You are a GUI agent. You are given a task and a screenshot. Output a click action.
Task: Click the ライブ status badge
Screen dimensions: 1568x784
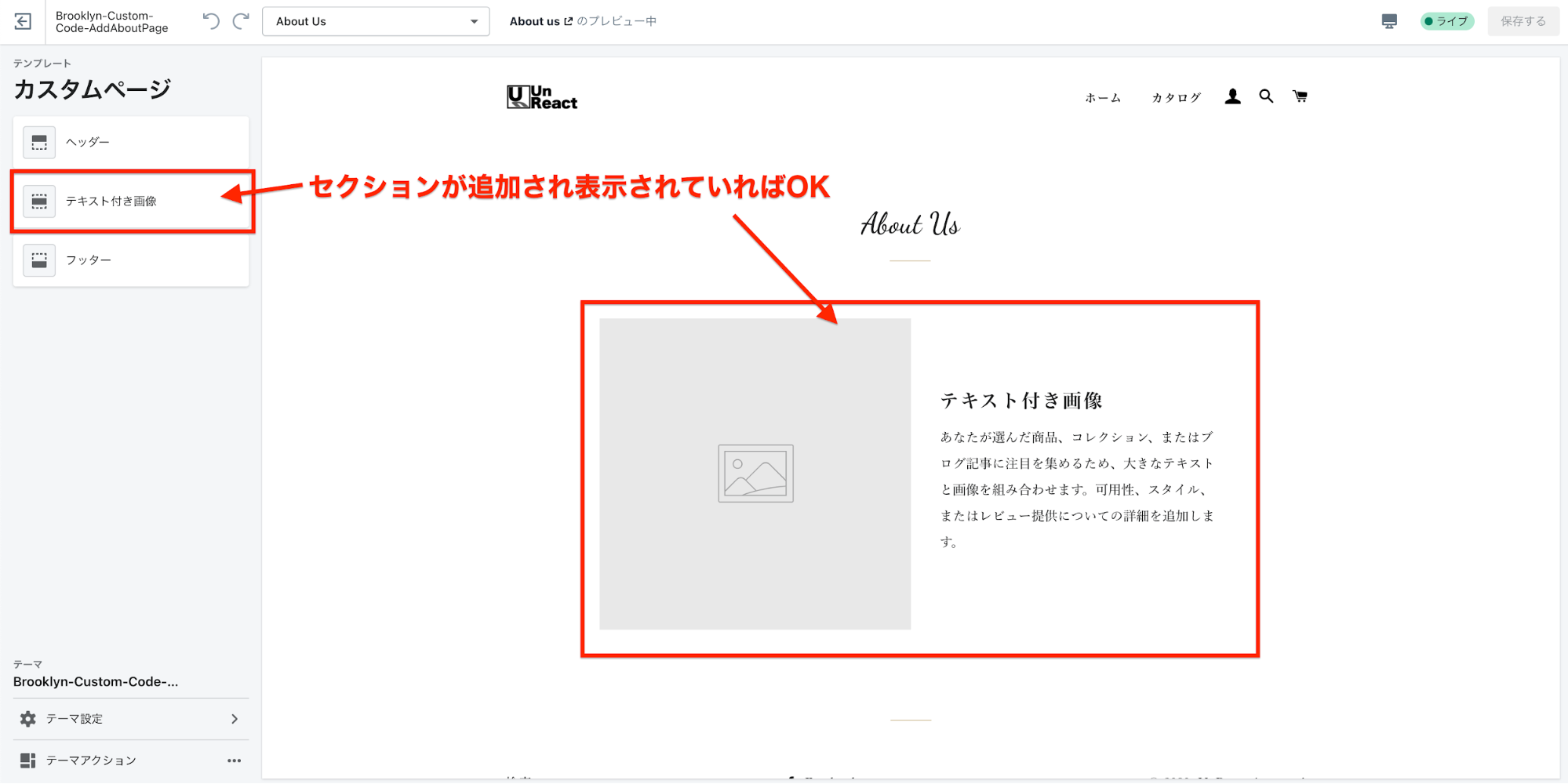1446,21
